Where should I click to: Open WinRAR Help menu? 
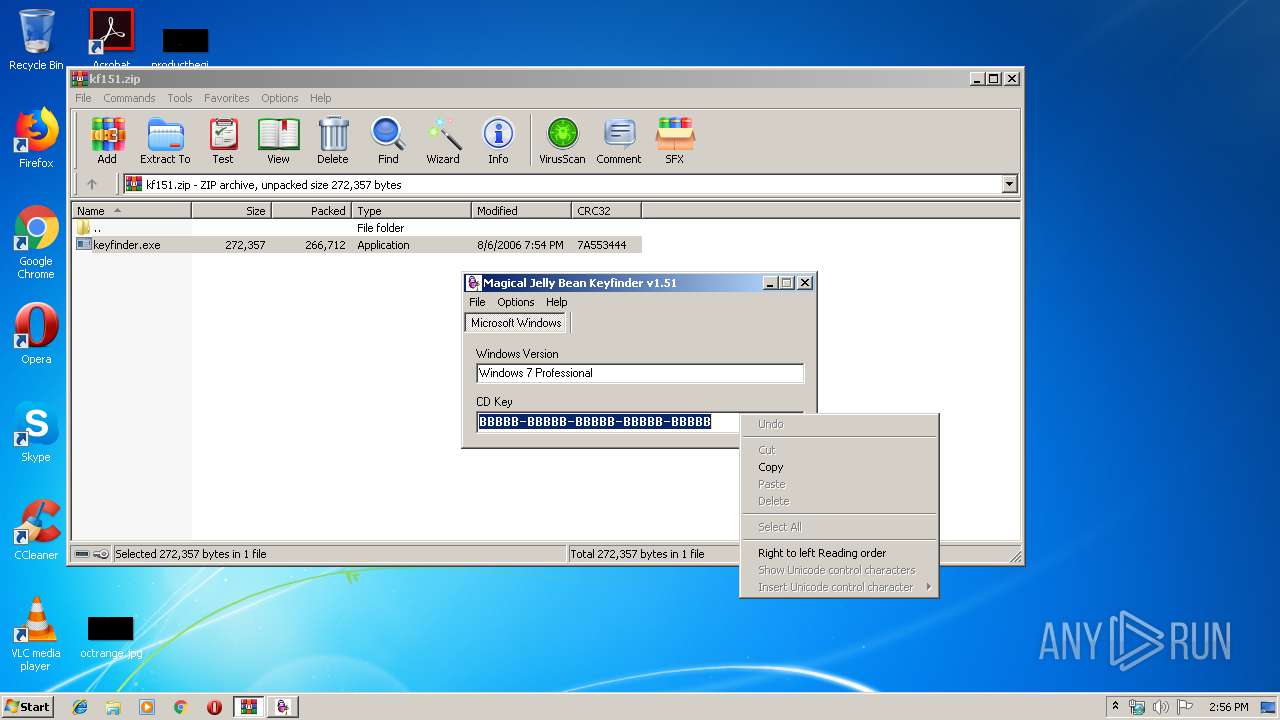320,98
